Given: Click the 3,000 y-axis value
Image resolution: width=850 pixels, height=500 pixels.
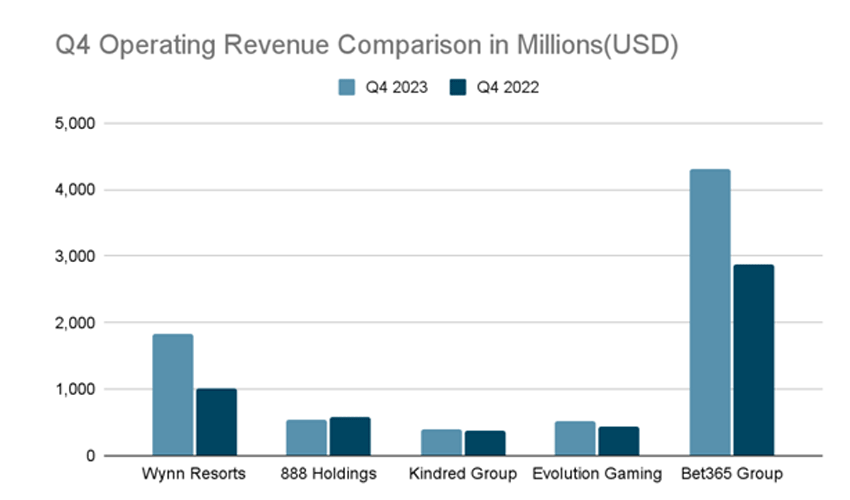Looking at the screenshot, I should 75,256.
